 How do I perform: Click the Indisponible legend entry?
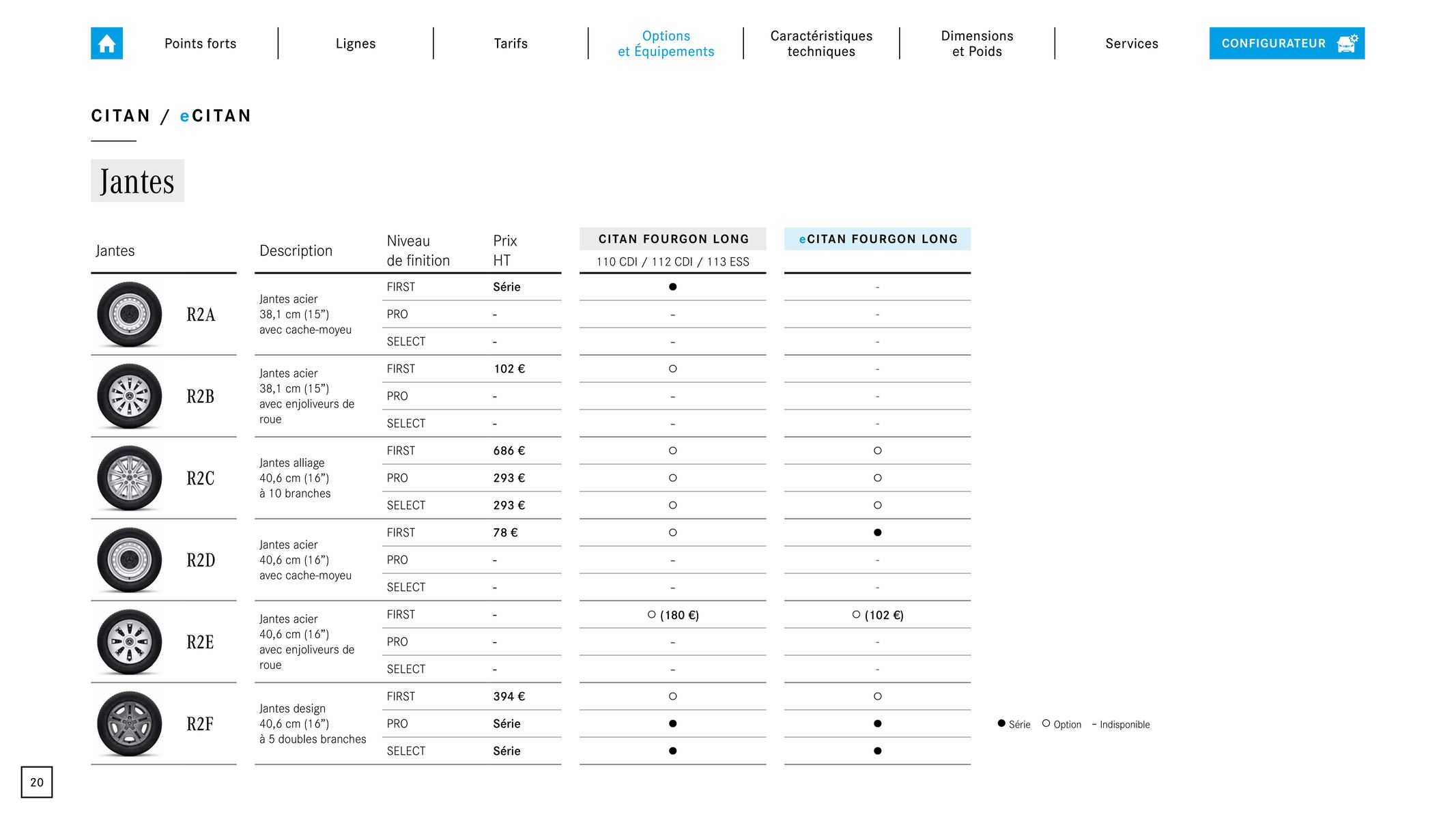[x=1121, y=724]
